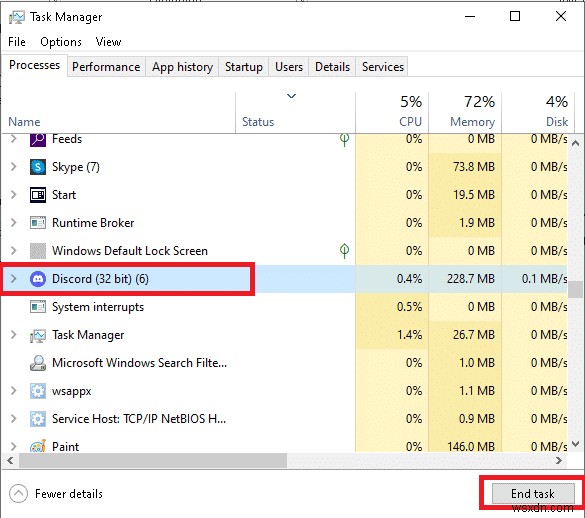Expand the Runtime Broker group
The height and width of the screenshot is (518, 585).
pyautogui.click(x=14, y=222)
